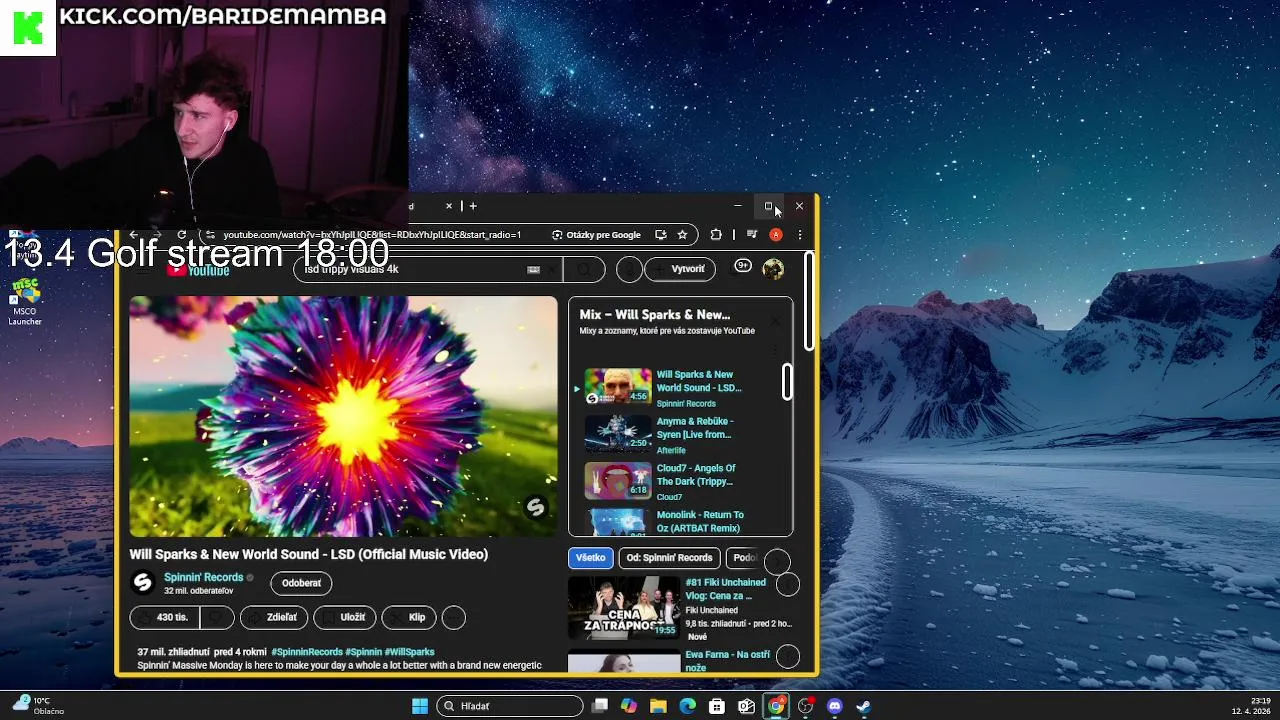Show next filter chips with arrow button
The width and height of the screenshot is (1280, 720).
tap(777, 561)
